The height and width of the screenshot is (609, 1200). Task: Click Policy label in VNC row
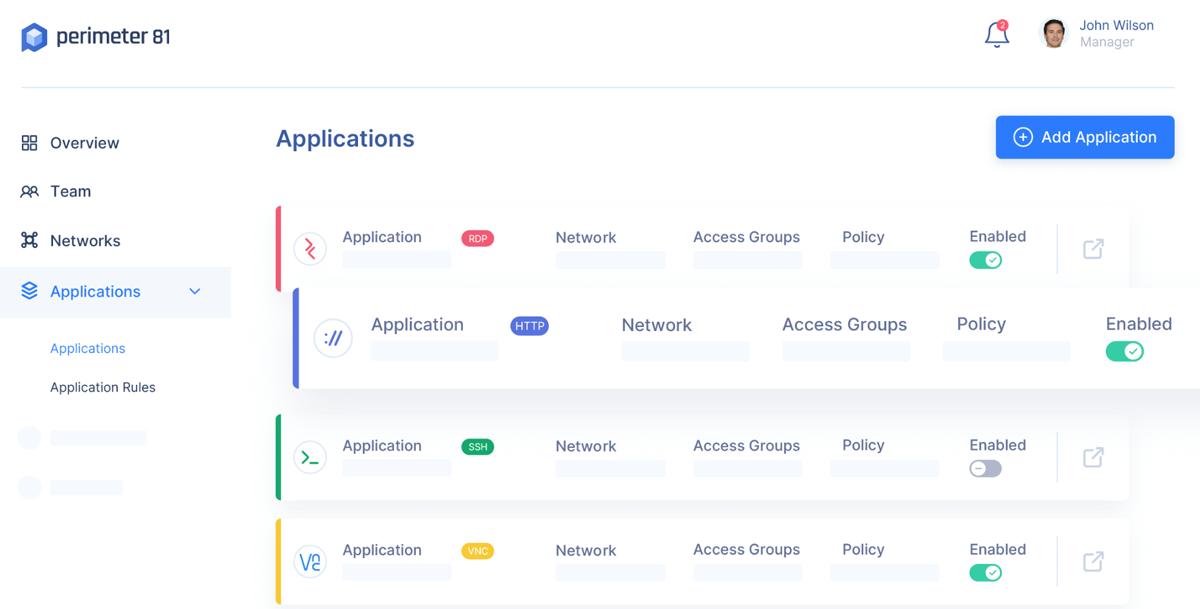click(863, 549)
